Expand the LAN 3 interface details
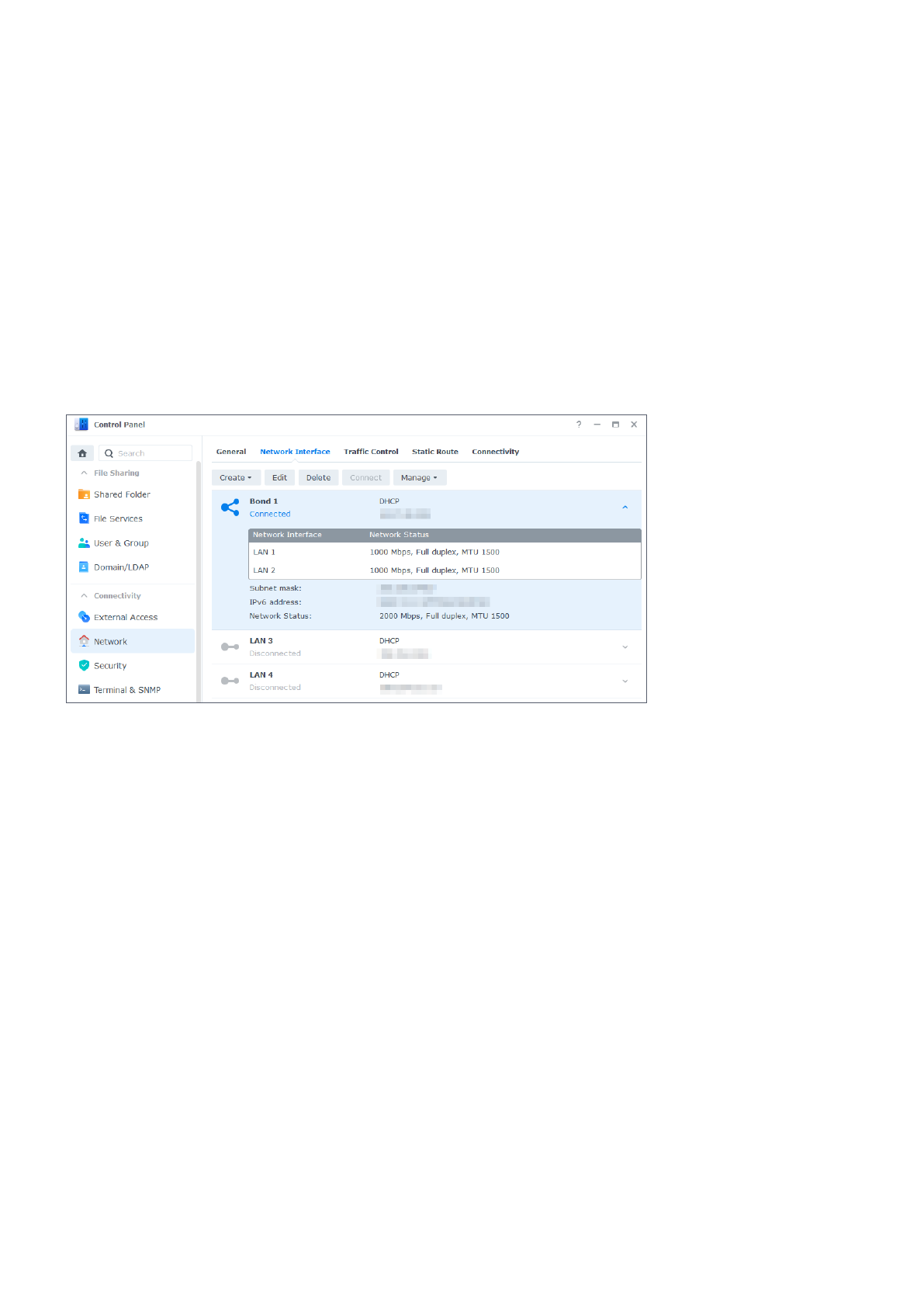This screenshot has width=924, height=1307. tap(625, 647)
